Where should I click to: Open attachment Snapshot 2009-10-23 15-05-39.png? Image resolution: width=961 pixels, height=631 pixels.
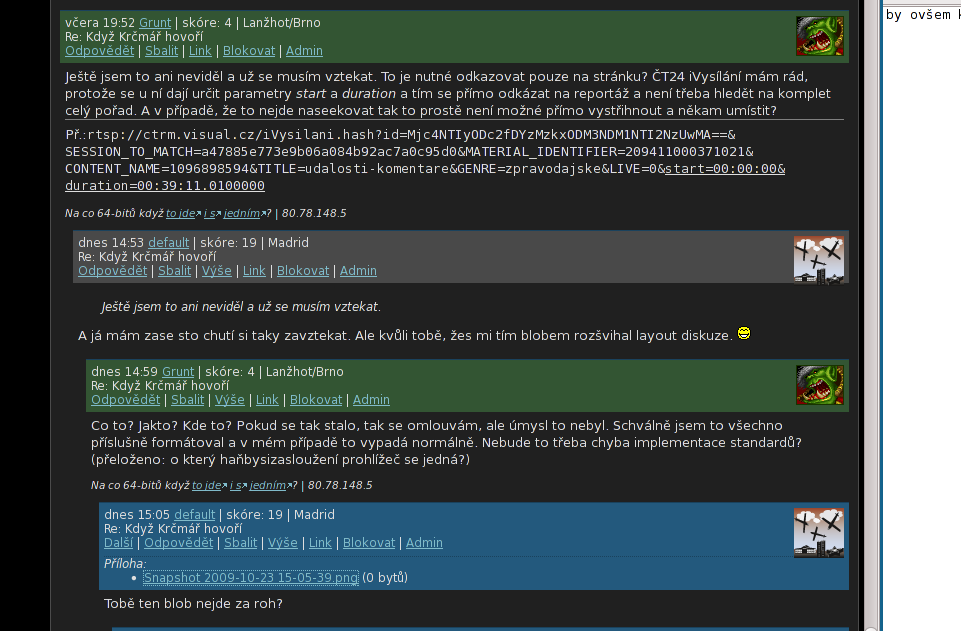251,578
